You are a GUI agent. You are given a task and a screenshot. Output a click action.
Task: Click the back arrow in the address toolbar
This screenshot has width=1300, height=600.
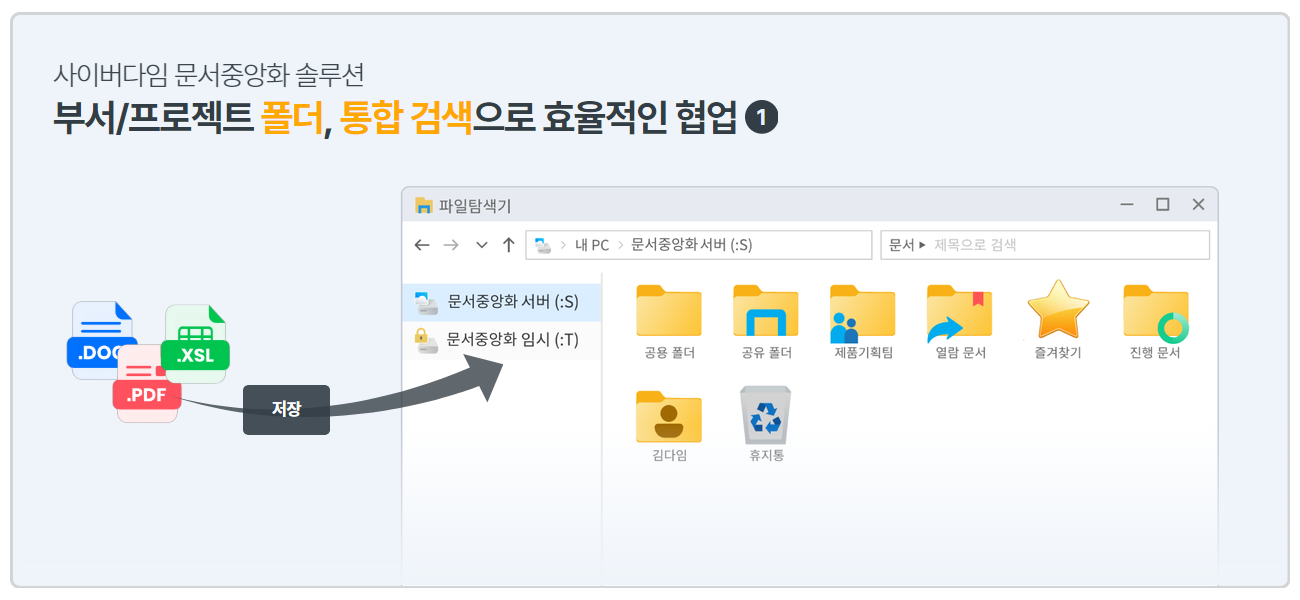coord(422,245)
